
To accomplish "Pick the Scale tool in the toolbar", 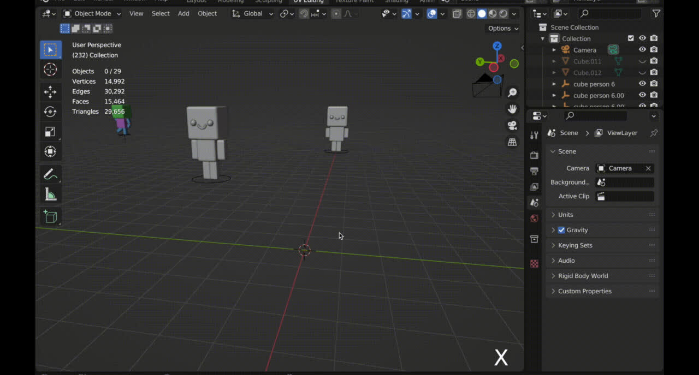I will (x=50, y=132).
